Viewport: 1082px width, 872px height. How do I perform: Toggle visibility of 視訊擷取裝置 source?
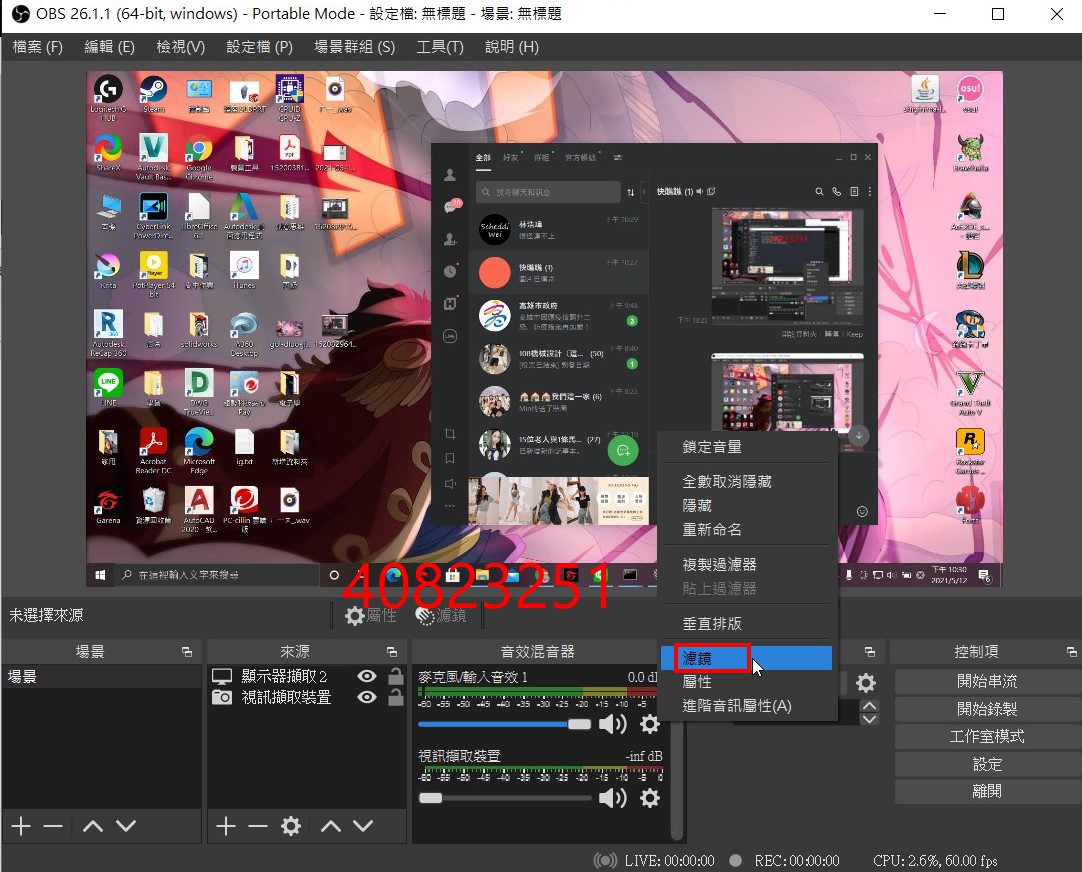[x=367, y=697]
